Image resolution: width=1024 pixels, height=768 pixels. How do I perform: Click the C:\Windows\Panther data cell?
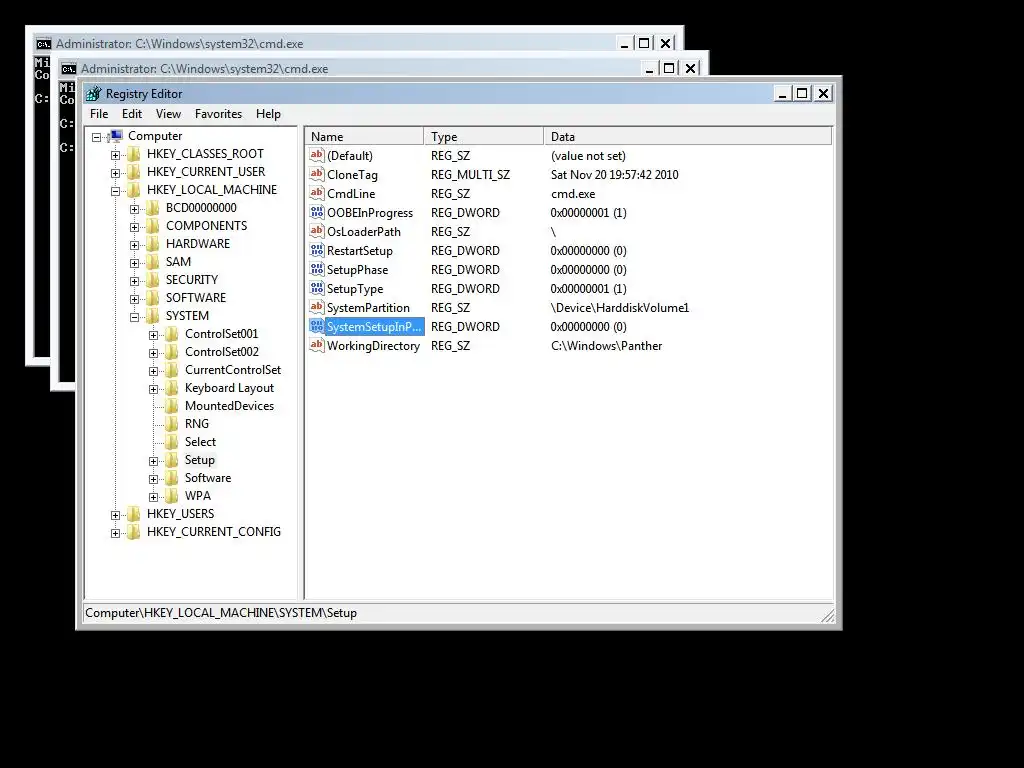(606, 346)
